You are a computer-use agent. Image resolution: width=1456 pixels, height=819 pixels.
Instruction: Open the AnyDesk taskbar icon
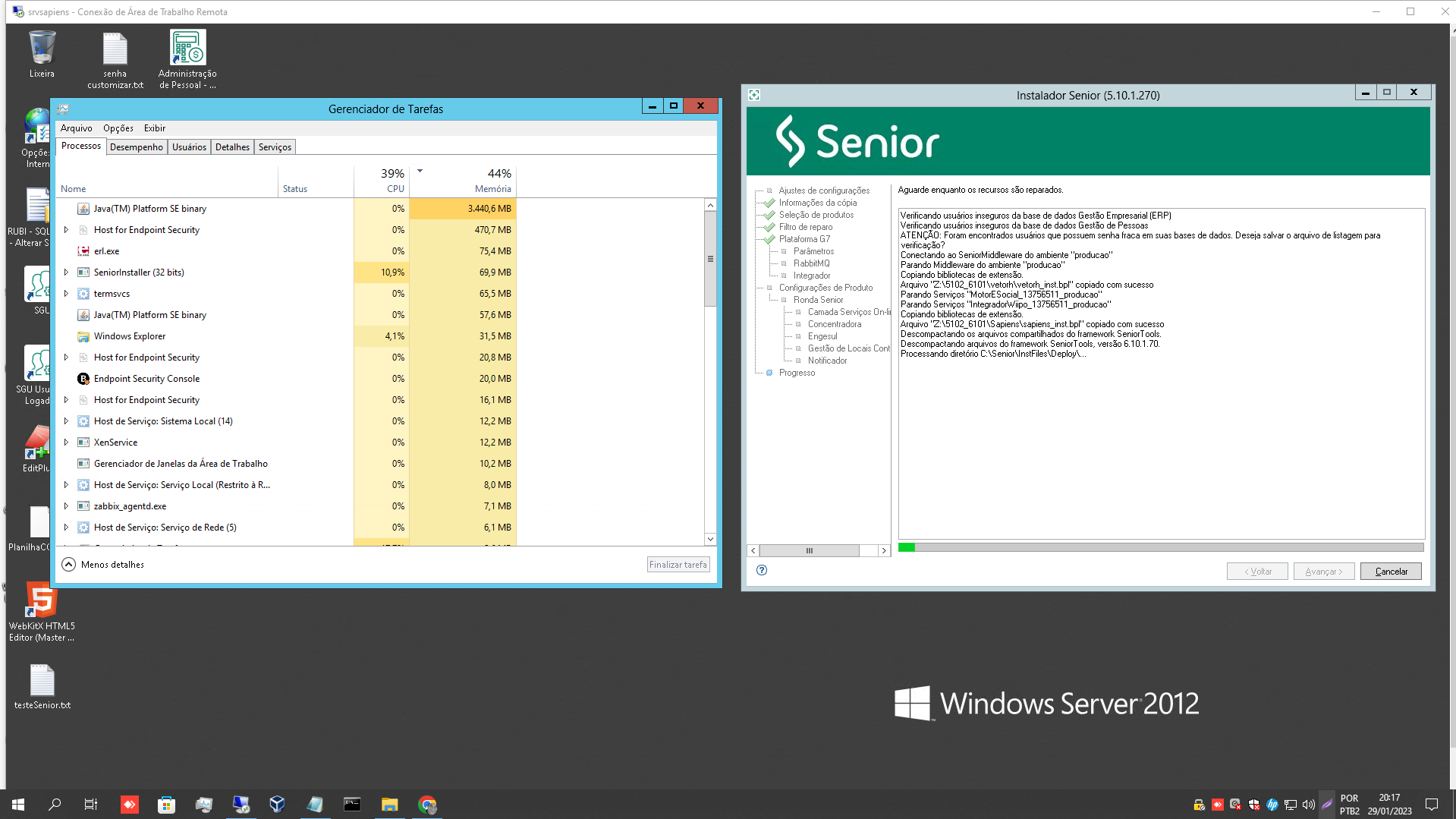(130, 804)
